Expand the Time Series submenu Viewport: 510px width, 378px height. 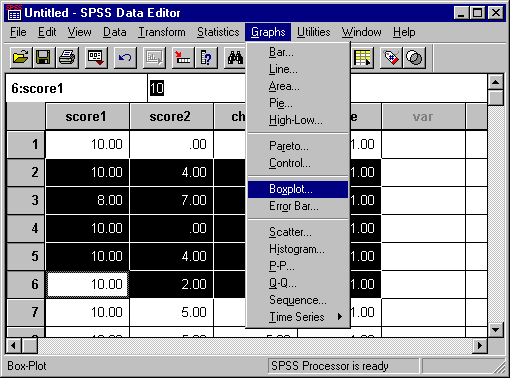tap(298, 317)
